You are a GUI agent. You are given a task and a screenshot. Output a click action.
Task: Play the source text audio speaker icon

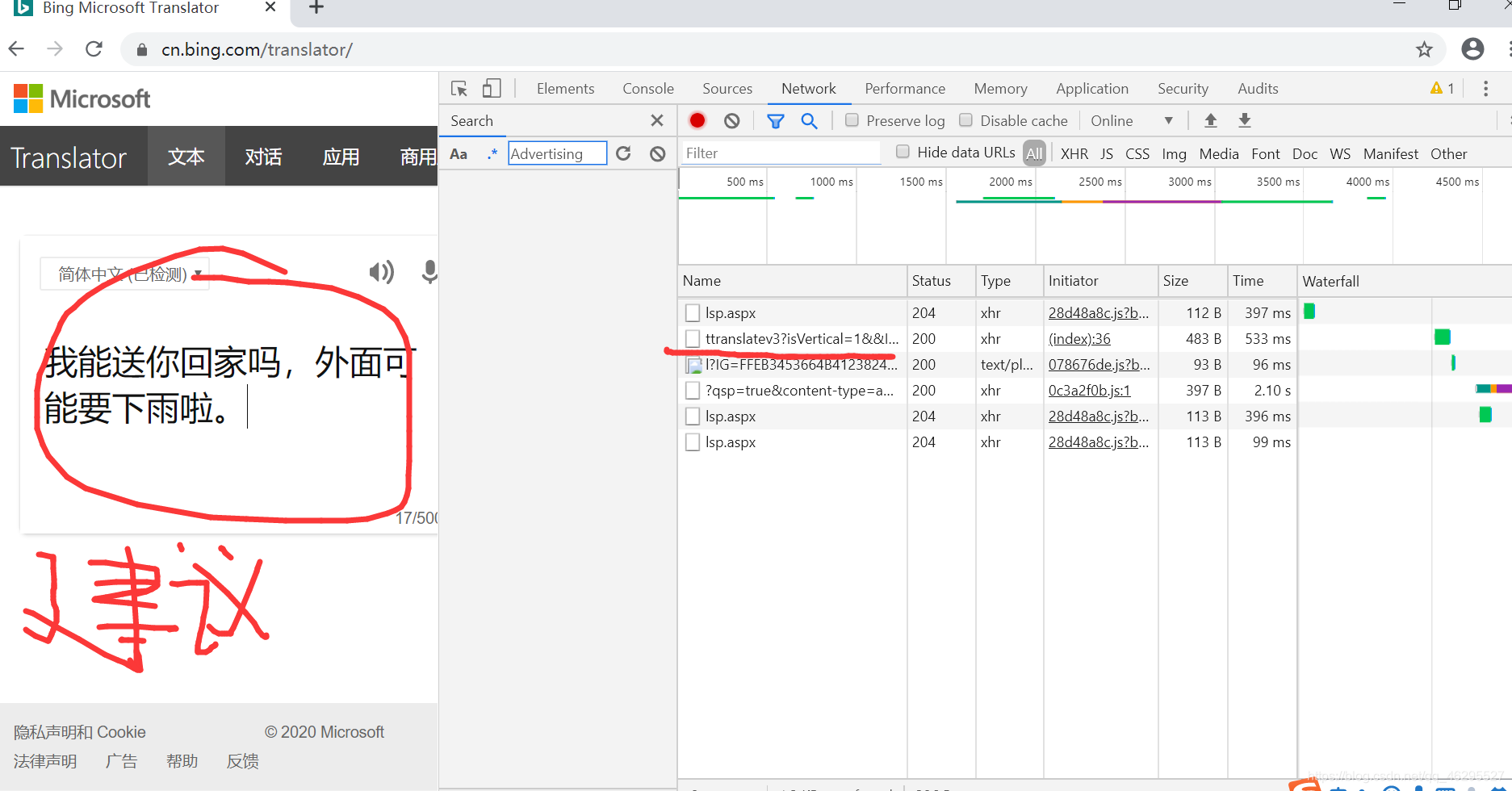[381, 272]
